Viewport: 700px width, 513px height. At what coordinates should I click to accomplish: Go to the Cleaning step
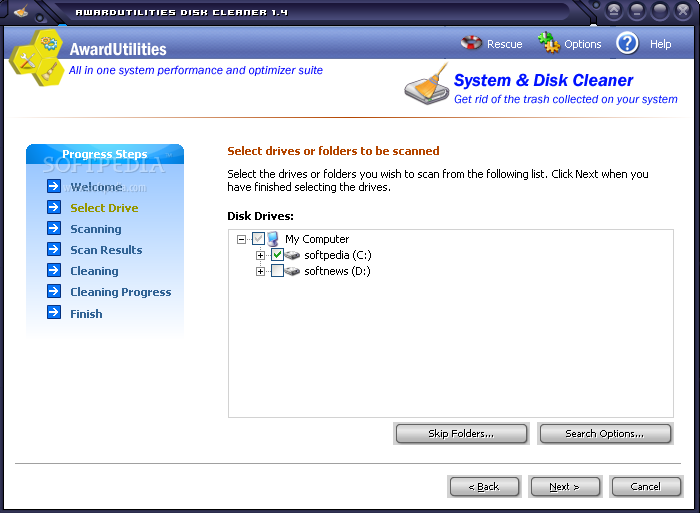point(94,271)
